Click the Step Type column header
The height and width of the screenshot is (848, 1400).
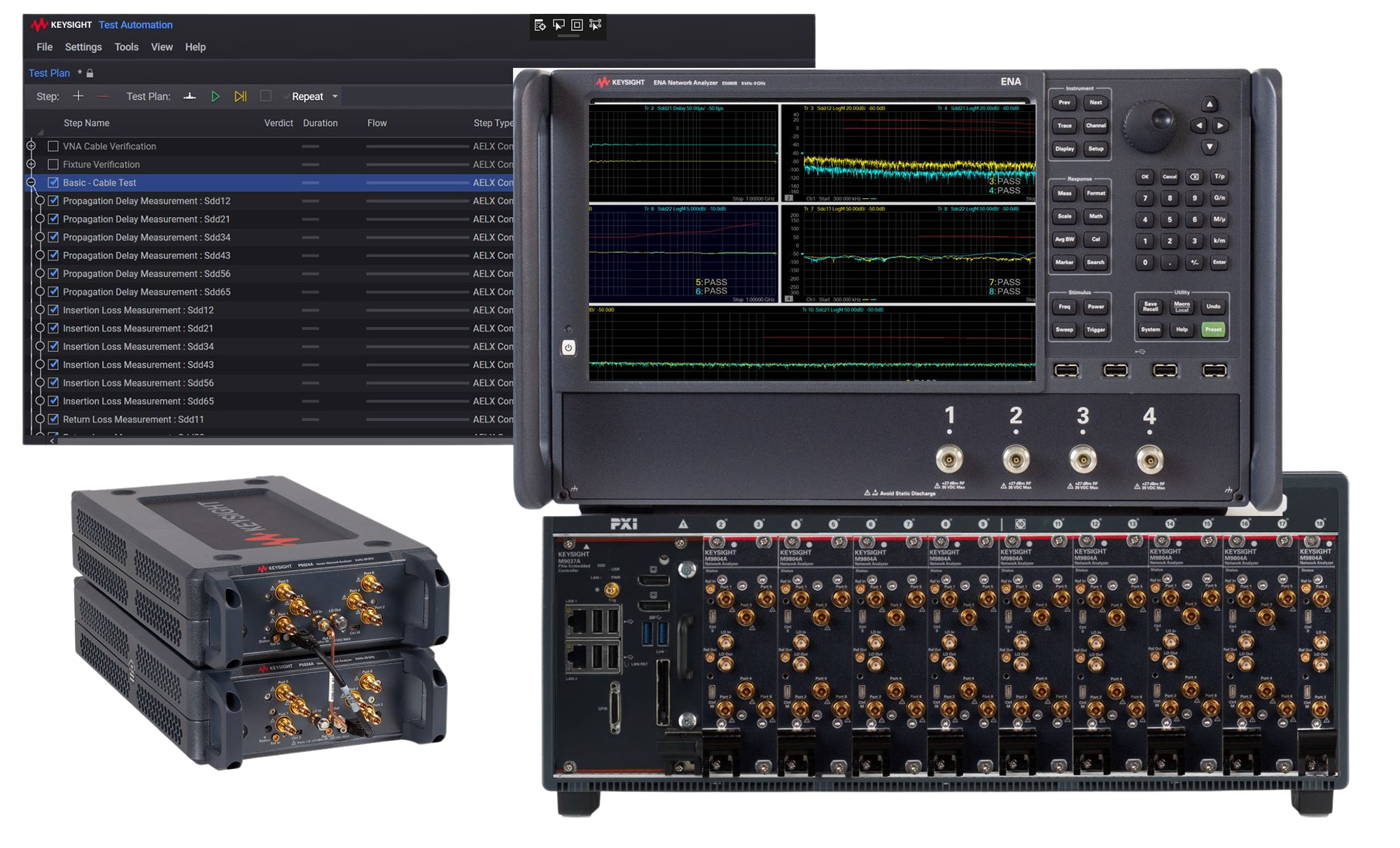coord(493,123)
